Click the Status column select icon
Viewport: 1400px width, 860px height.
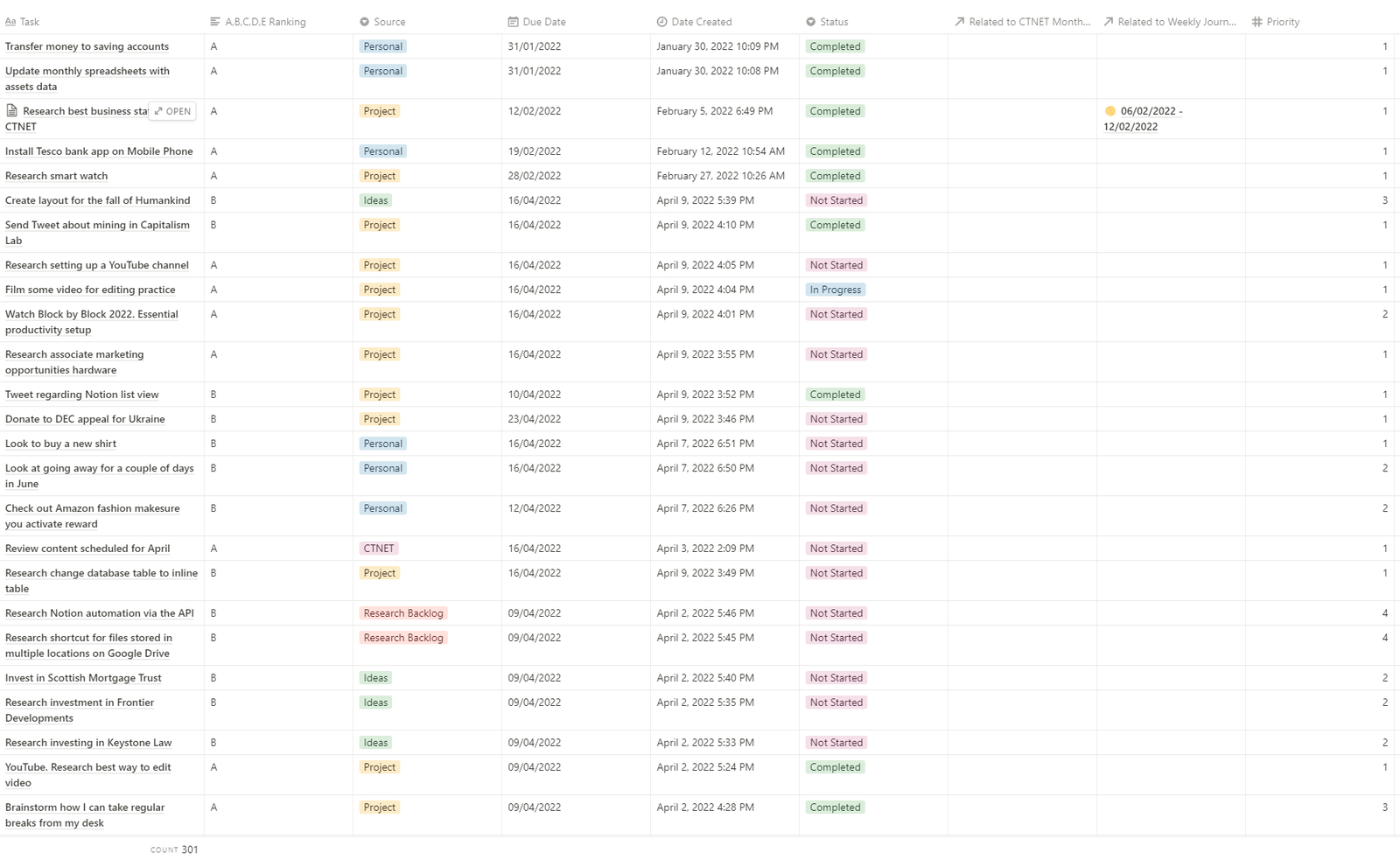pos(810,22)
